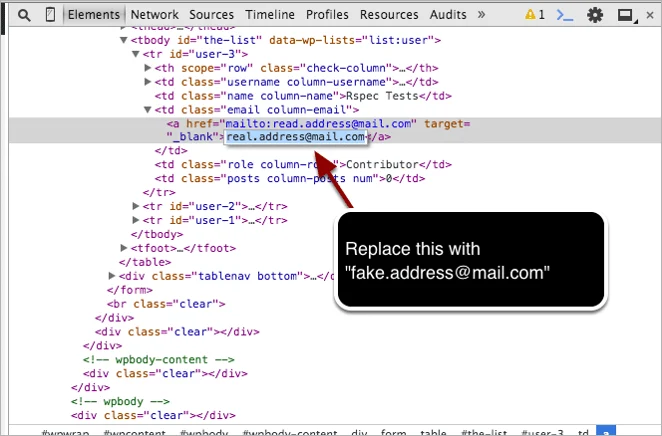Click #user-3 in the breadcrumb bar

tap(542, 432)
